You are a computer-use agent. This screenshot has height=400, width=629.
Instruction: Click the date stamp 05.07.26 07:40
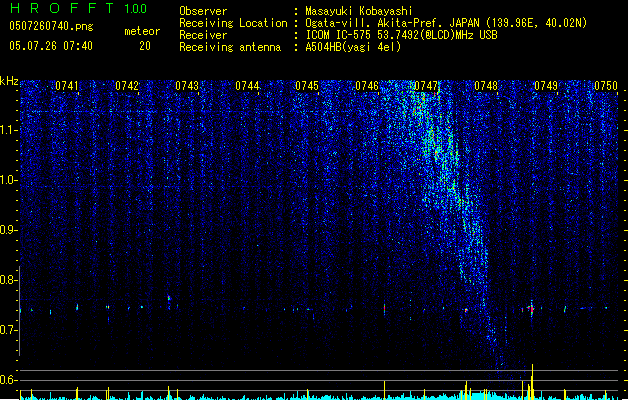click(x=51, y=46)
